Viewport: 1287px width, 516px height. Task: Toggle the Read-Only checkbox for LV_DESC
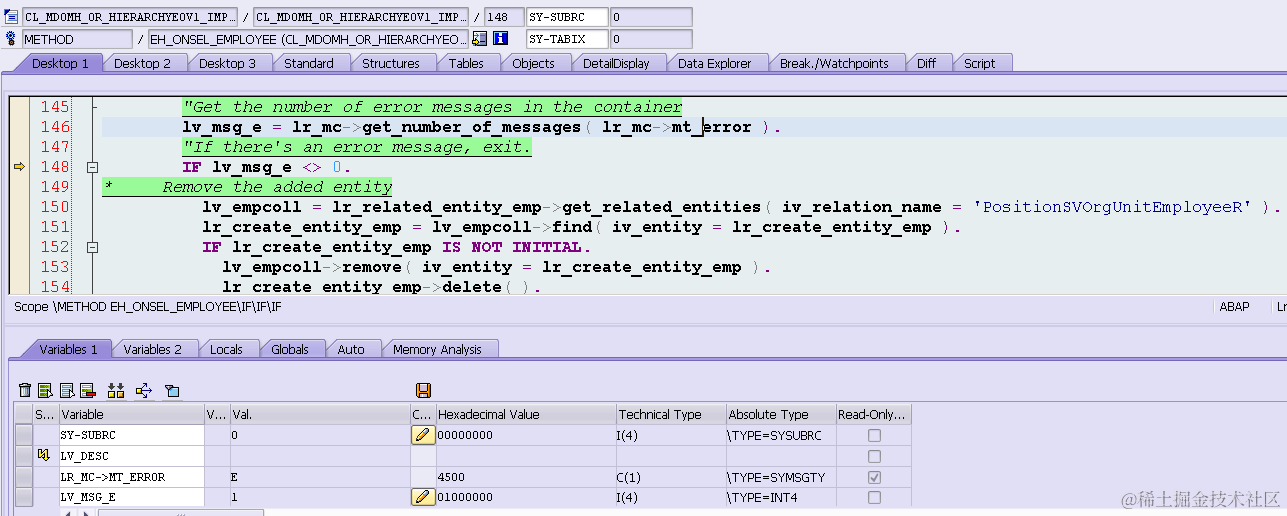tap(874, 456)
